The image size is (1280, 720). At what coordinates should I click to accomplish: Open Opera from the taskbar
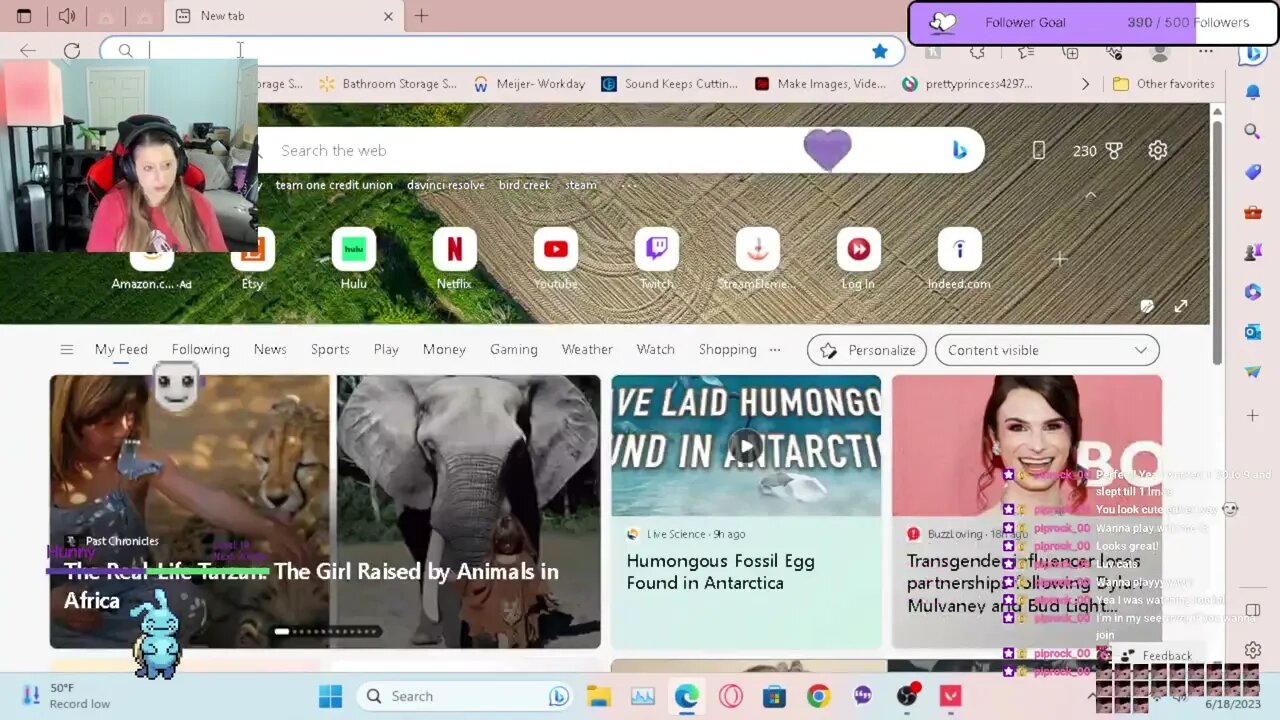(731, 696)
